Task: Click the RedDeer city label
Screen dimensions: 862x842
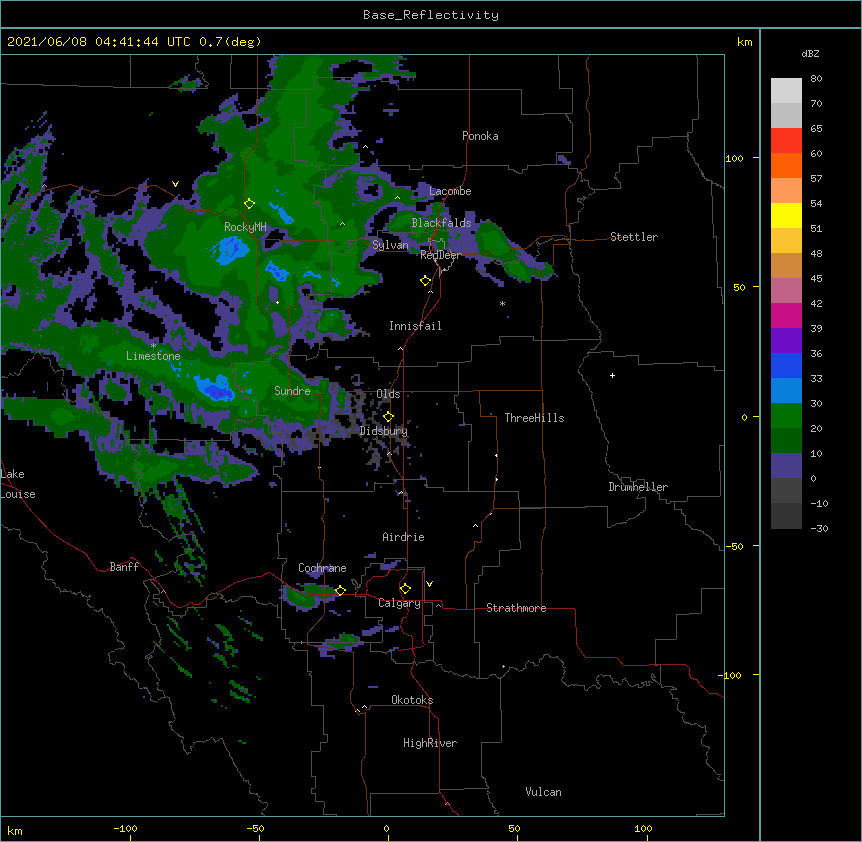Action: pos(440,255)
